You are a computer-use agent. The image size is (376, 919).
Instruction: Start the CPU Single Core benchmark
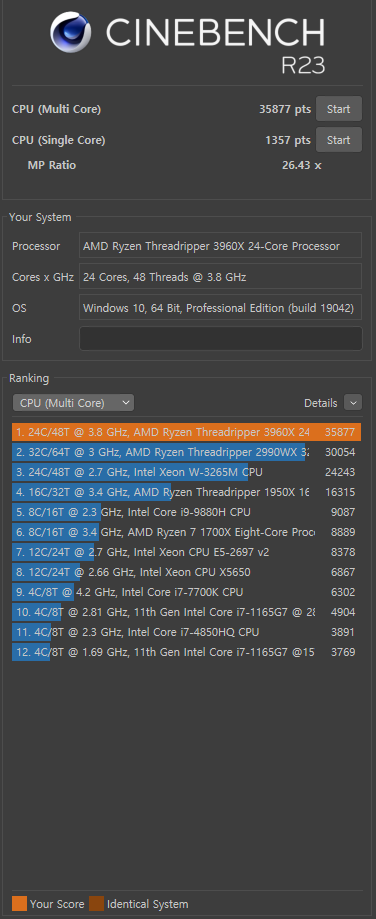[339, 140]
